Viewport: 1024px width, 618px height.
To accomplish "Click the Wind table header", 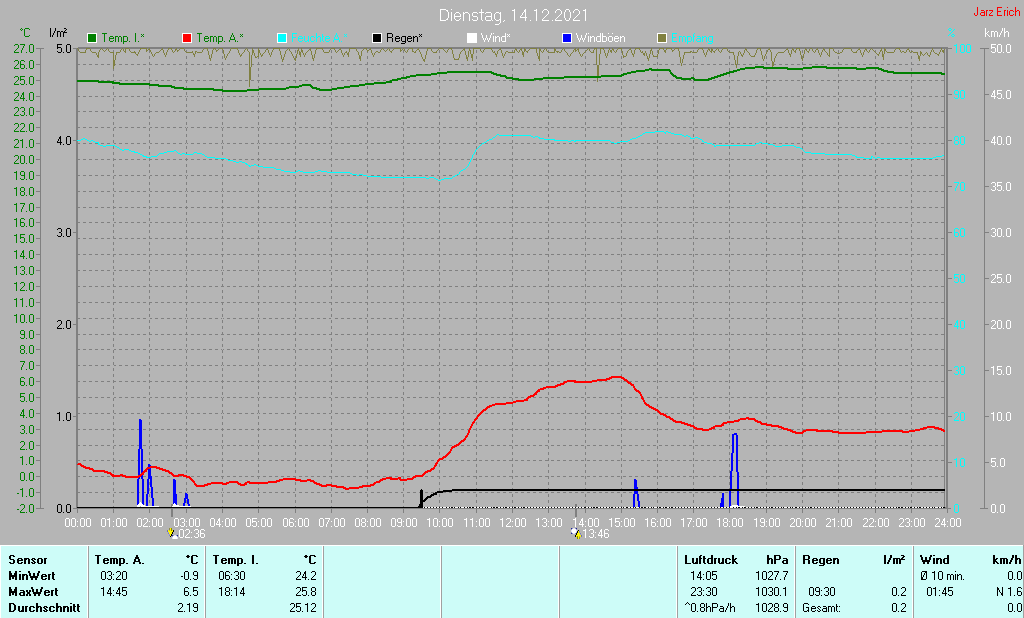I will pyautogui.click(x=935, y=560).
